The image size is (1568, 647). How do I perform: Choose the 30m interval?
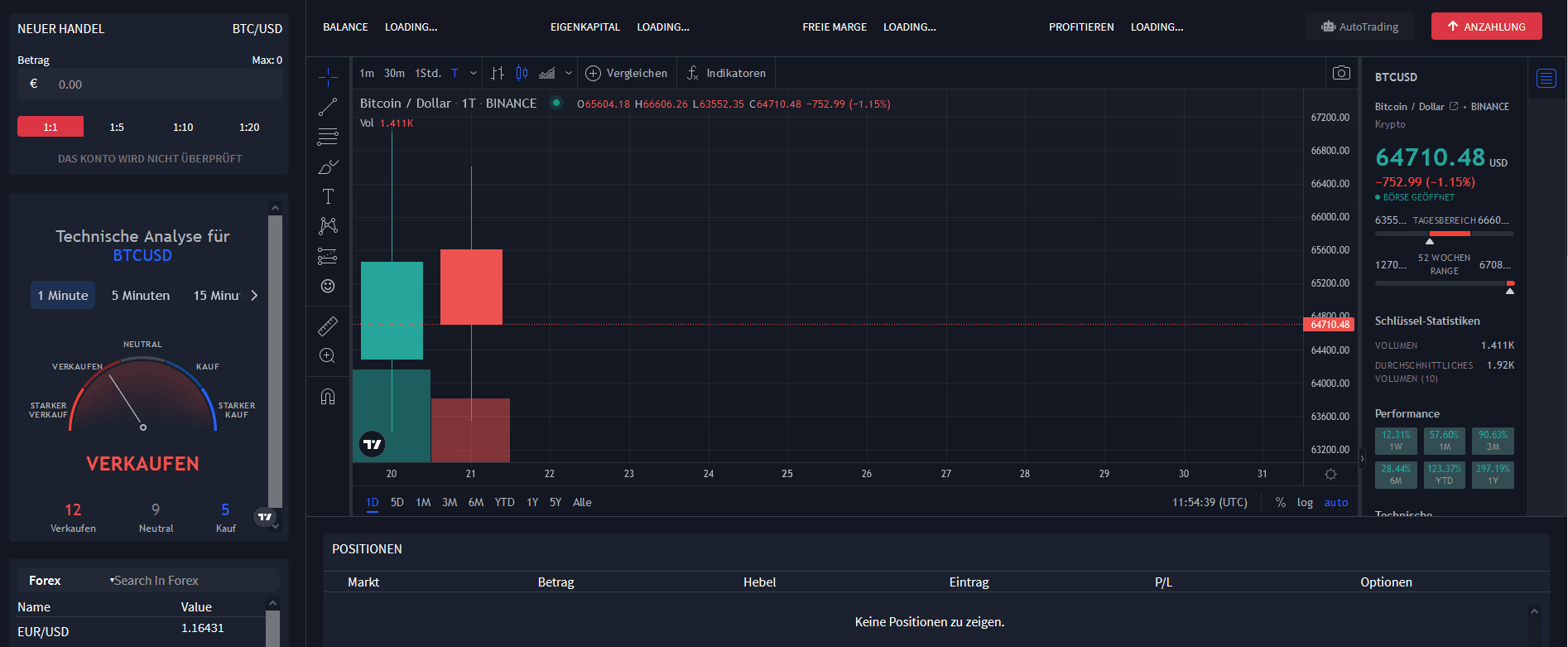pyautogui.click(x=394, y=73)
